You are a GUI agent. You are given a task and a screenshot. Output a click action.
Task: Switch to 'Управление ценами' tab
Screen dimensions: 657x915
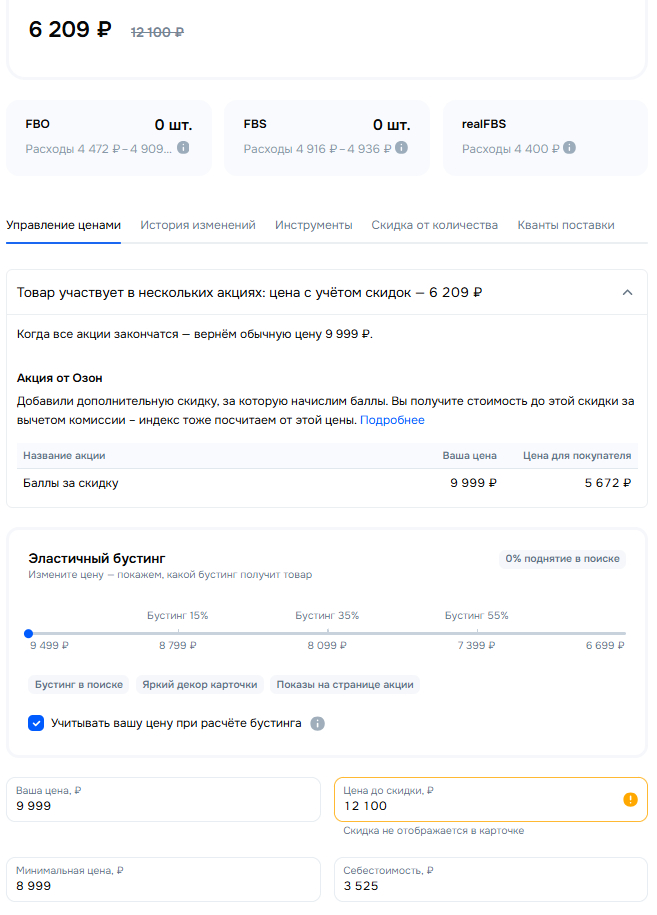pos(64,225)
